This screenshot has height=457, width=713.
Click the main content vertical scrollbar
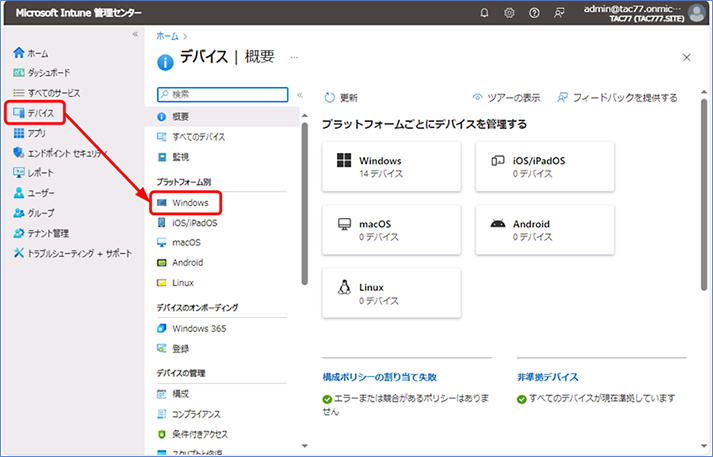click(704, 195)
